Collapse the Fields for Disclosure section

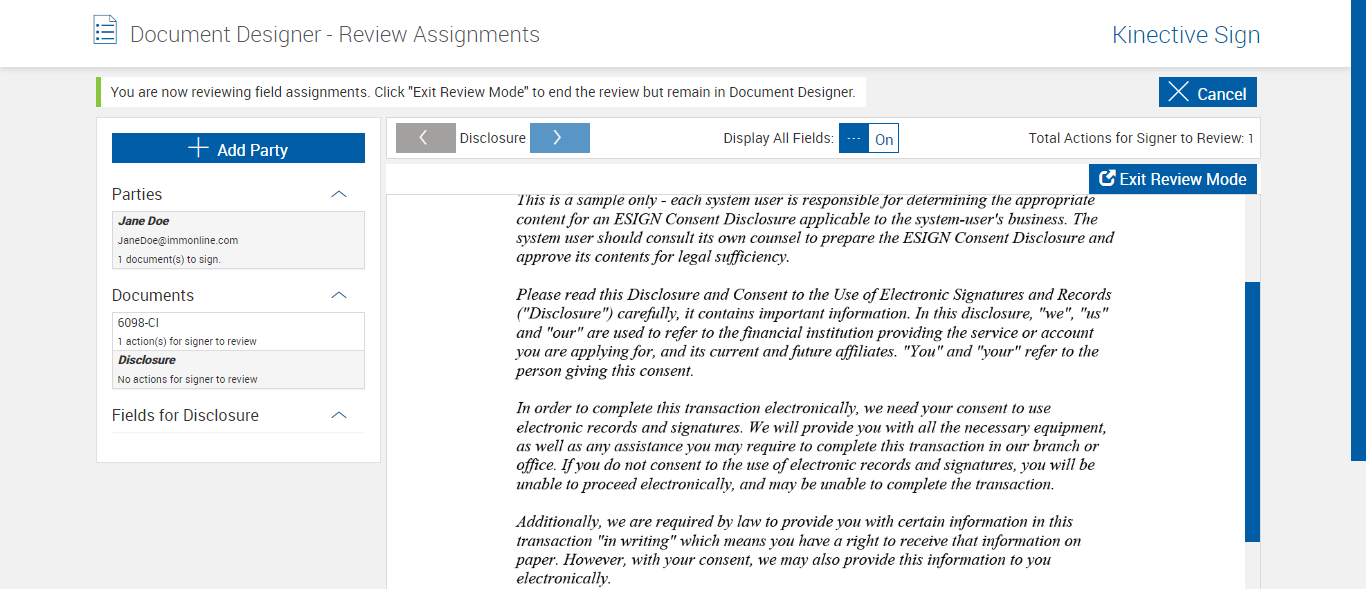tap(339, 415)
